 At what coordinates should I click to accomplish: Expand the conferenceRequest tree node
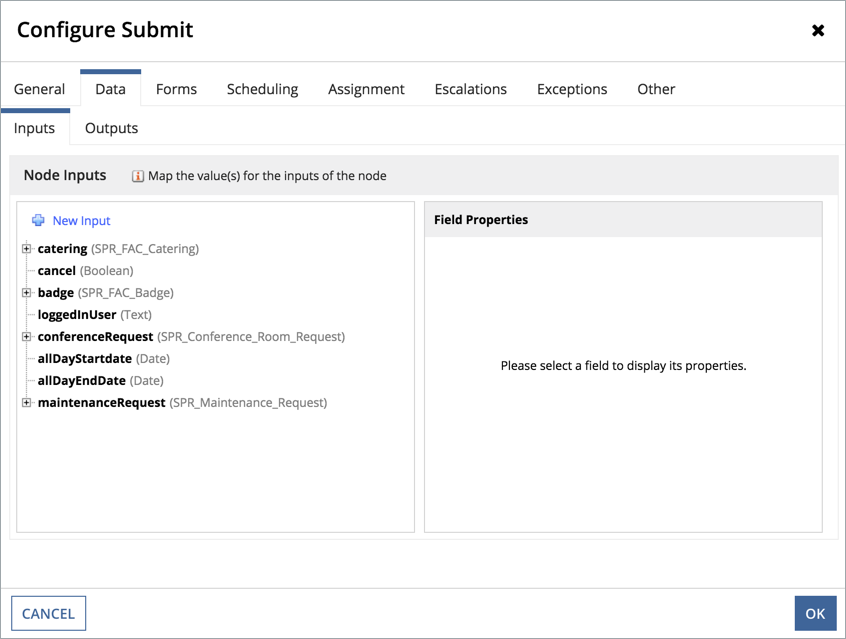coord(27,337)
